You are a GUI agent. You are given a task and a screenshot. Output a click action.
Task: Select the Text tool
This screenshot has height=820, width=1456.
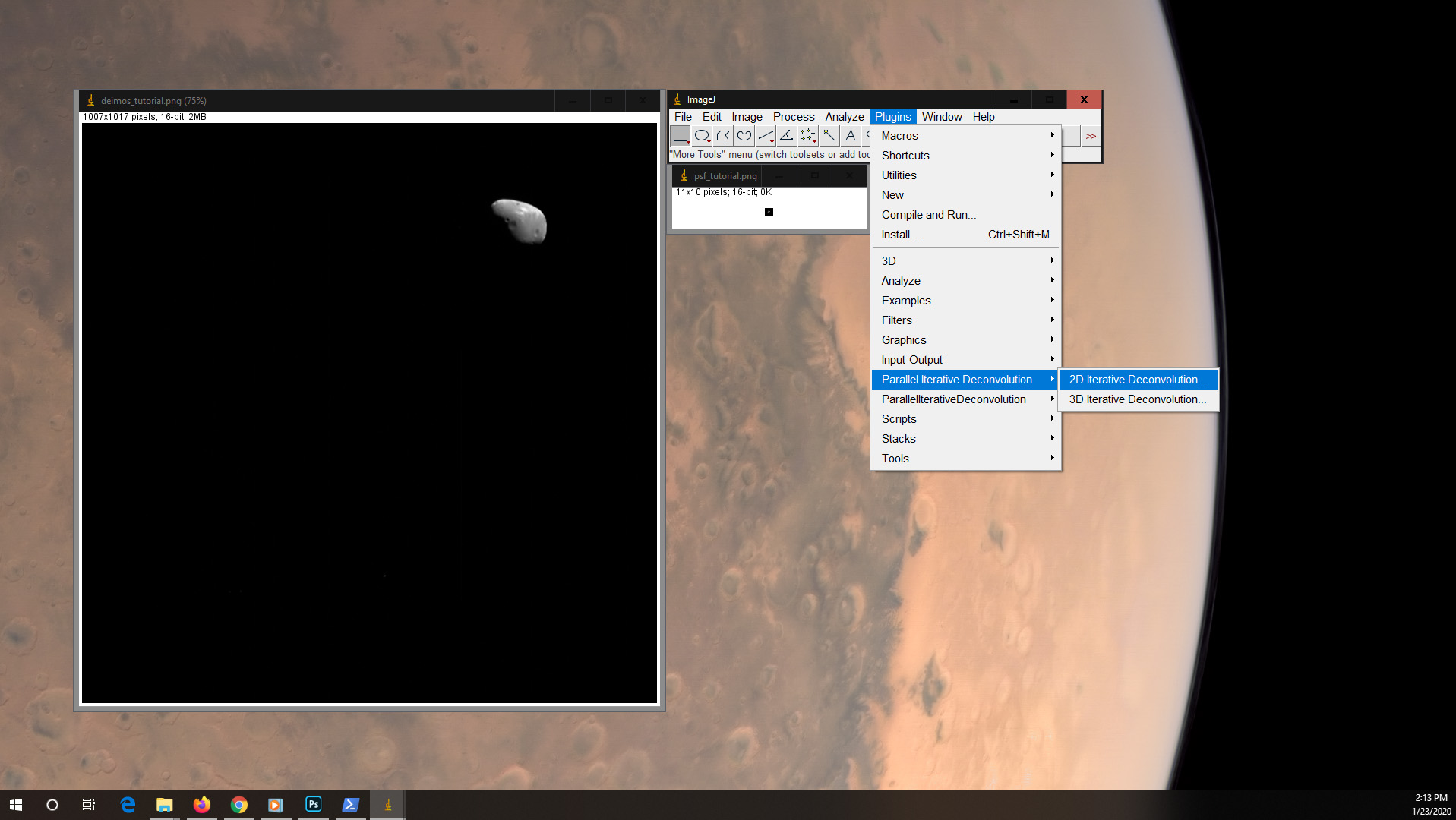[x=851, y=136]
